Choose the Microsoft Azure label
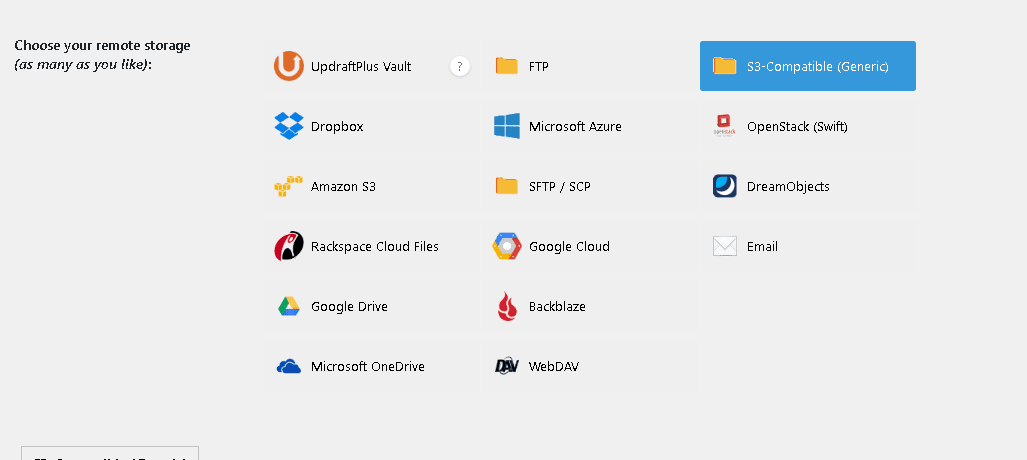The height and width of the screenshot is (460, 1027). pos(575,126)
